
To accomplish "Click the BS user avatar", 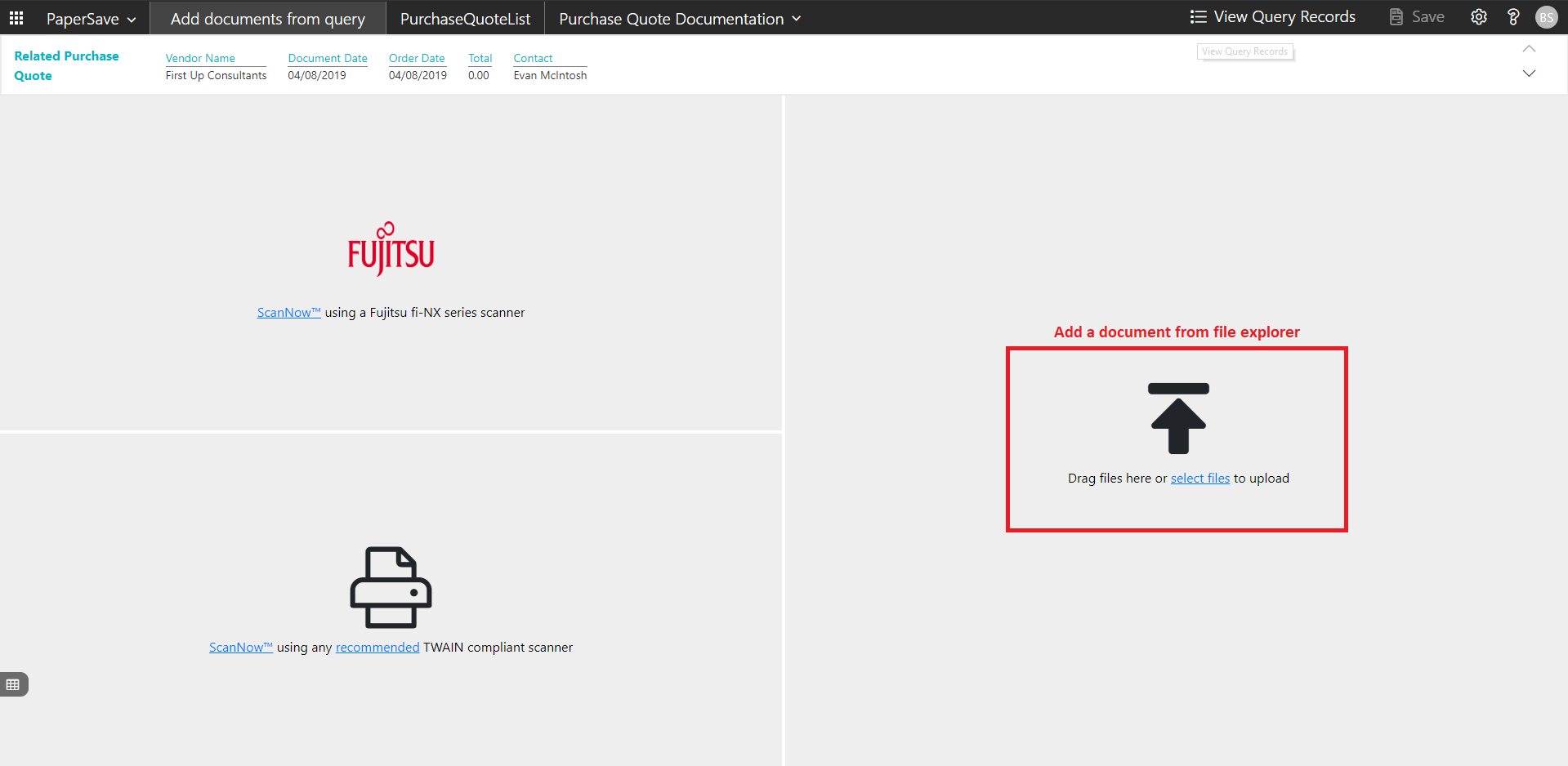I will pyautogui.click(x=1546, y=17).
